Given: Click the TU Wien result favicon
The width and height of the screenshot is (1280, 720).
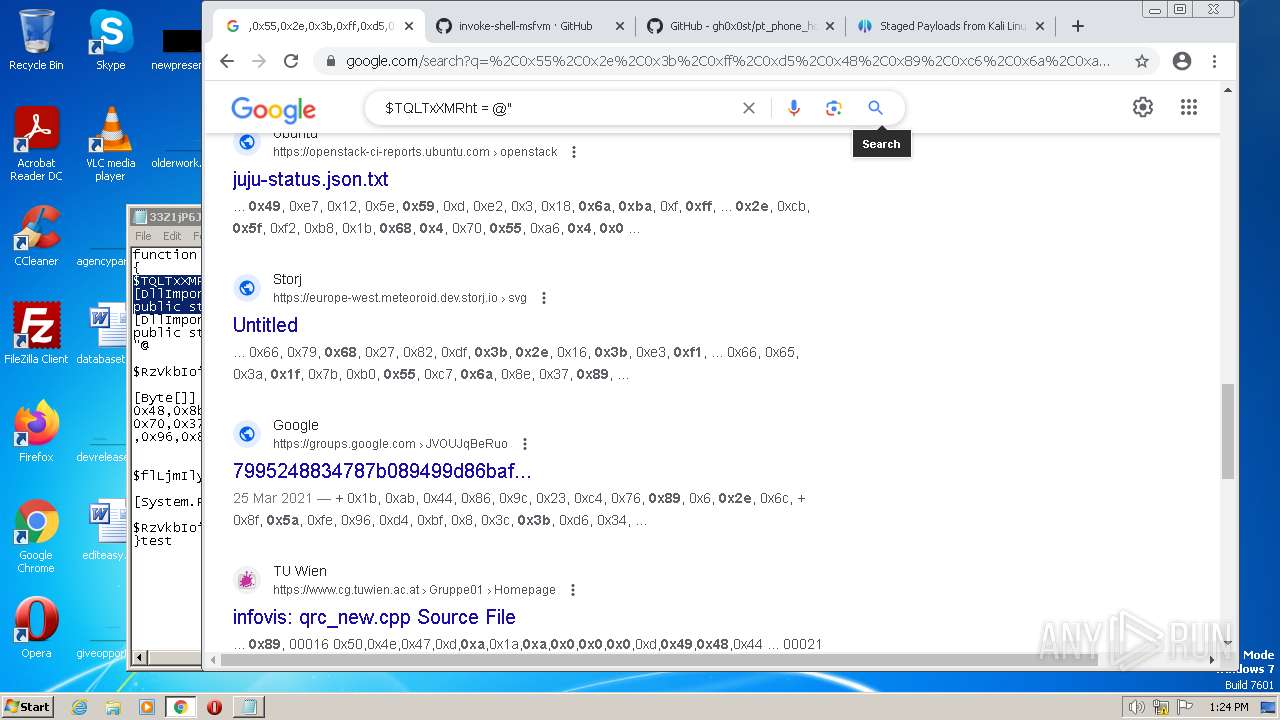Looking at the screenshot, I should 247,580.
